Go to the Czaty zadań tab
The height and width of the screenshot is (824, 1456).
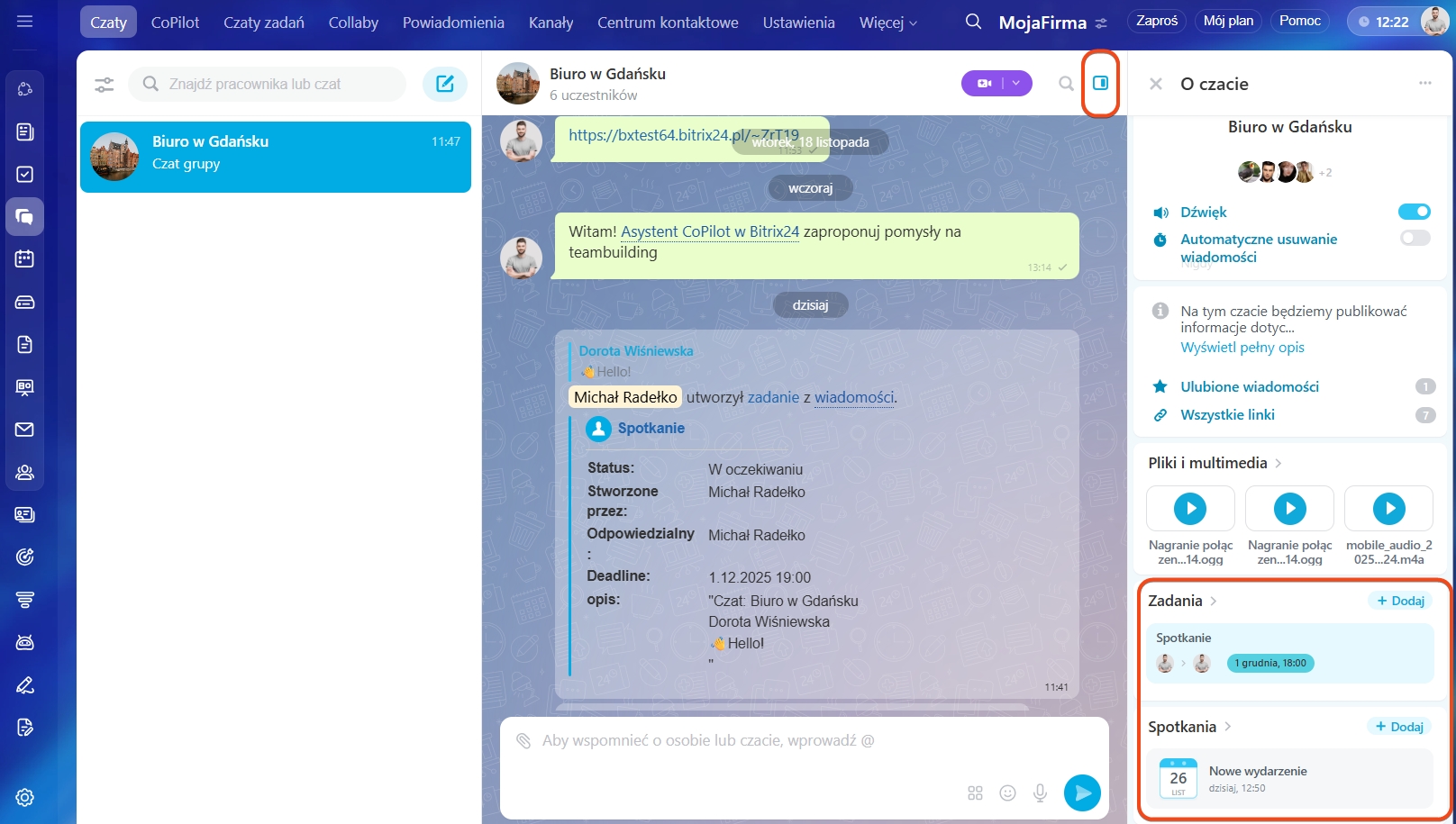point(264,23)
